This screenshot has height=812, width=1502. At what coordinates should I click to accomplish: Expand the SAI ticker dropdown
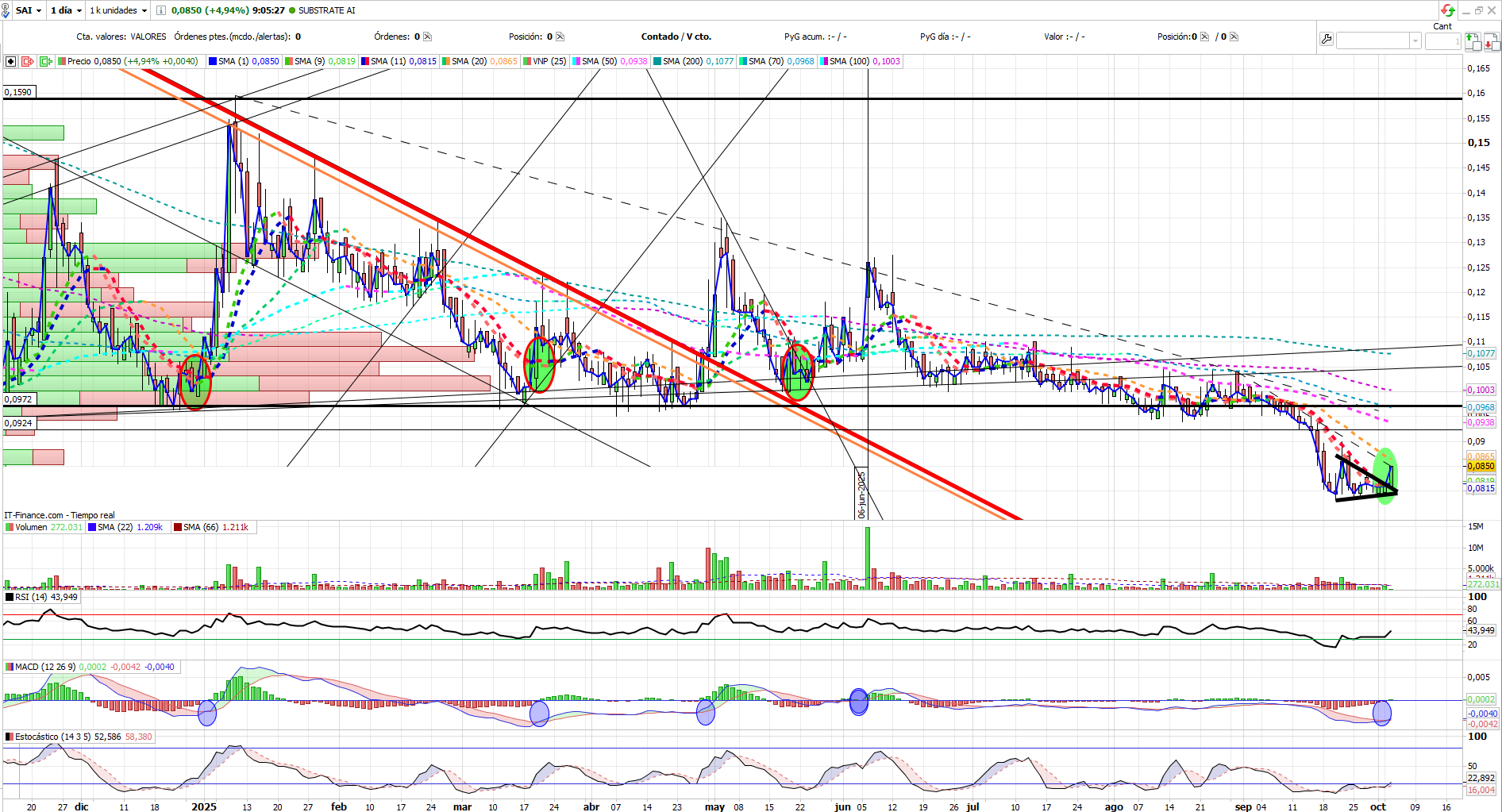(x=29, y=10)
